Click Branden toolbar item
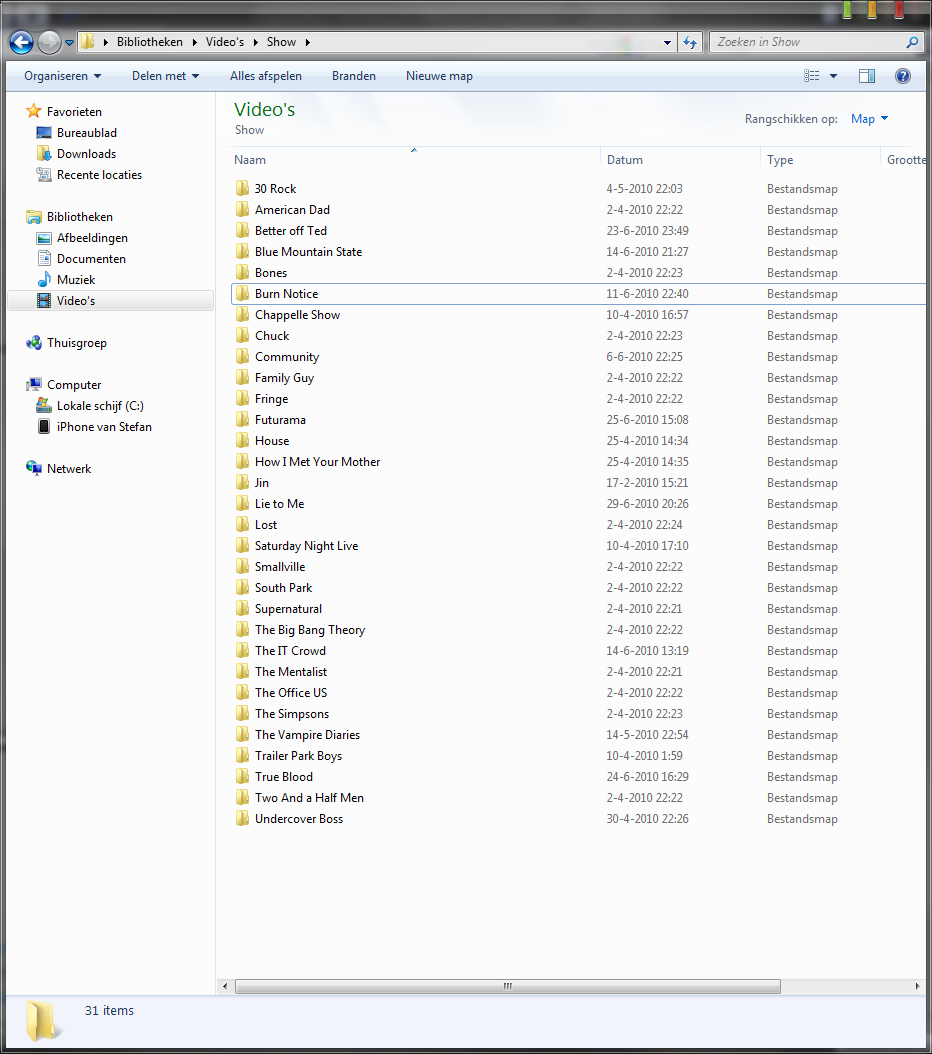 click(x=353, y=76)
